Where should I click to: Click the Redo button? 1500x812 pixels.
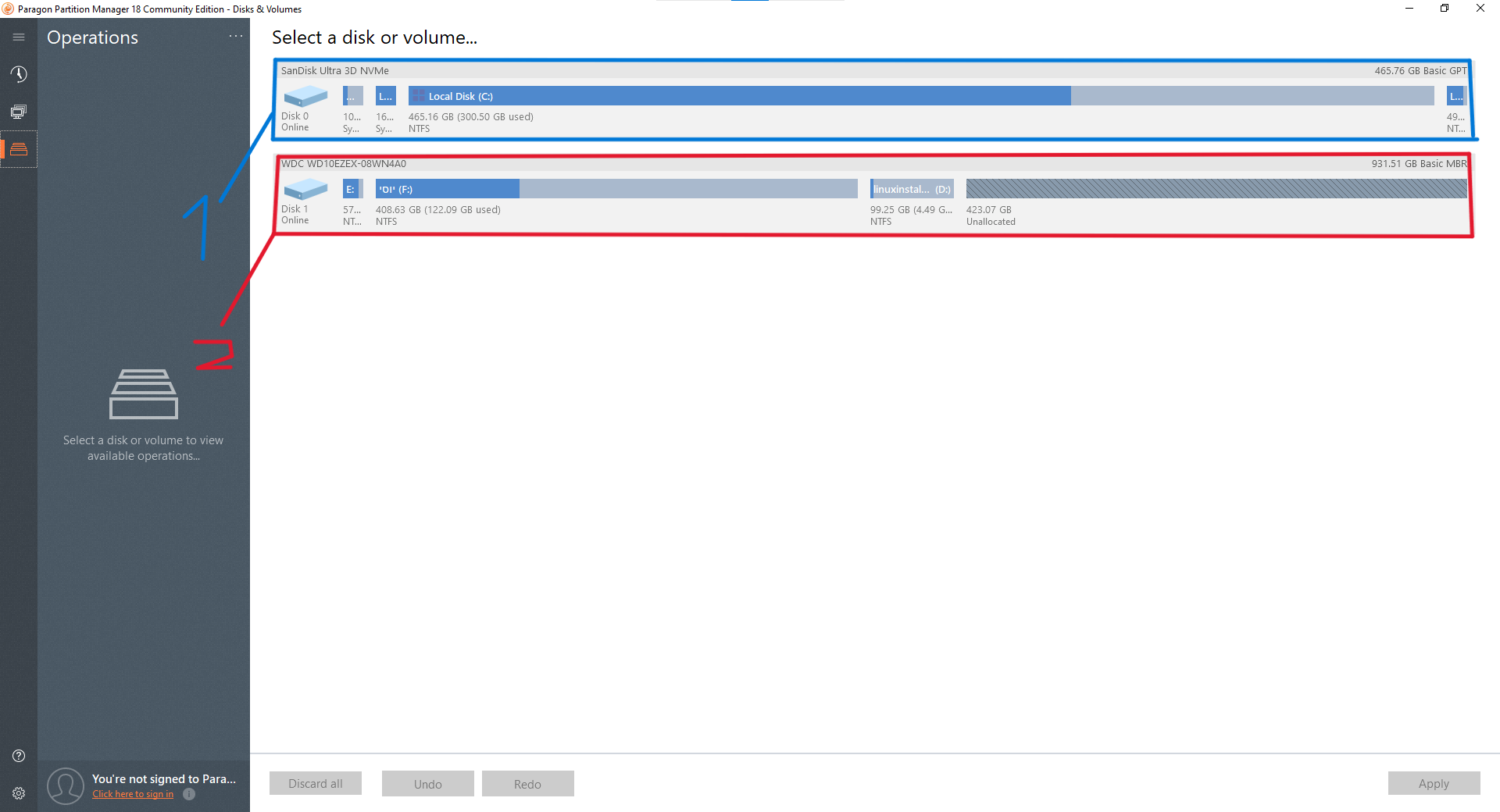pos(528,784)
